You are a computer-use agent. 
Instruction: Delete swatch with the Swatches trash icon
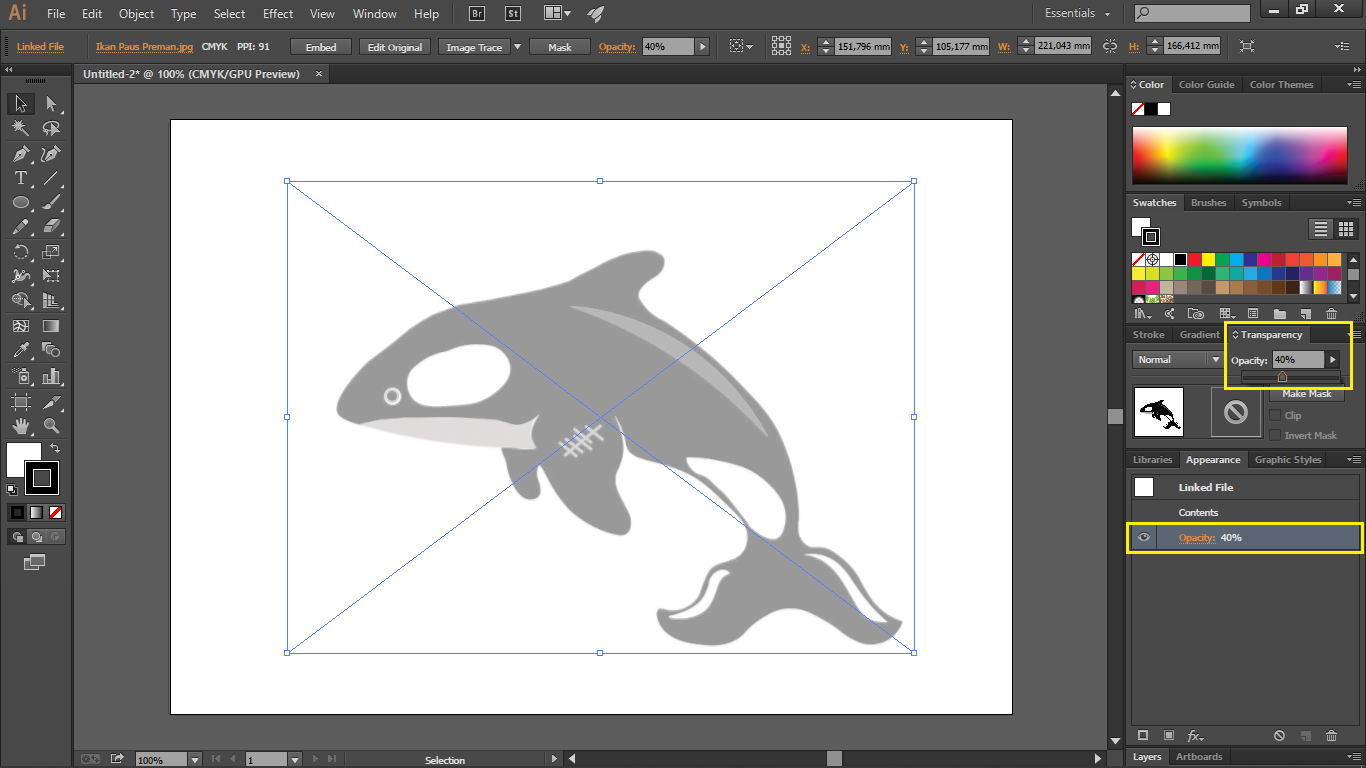(x=1331, y=314)
